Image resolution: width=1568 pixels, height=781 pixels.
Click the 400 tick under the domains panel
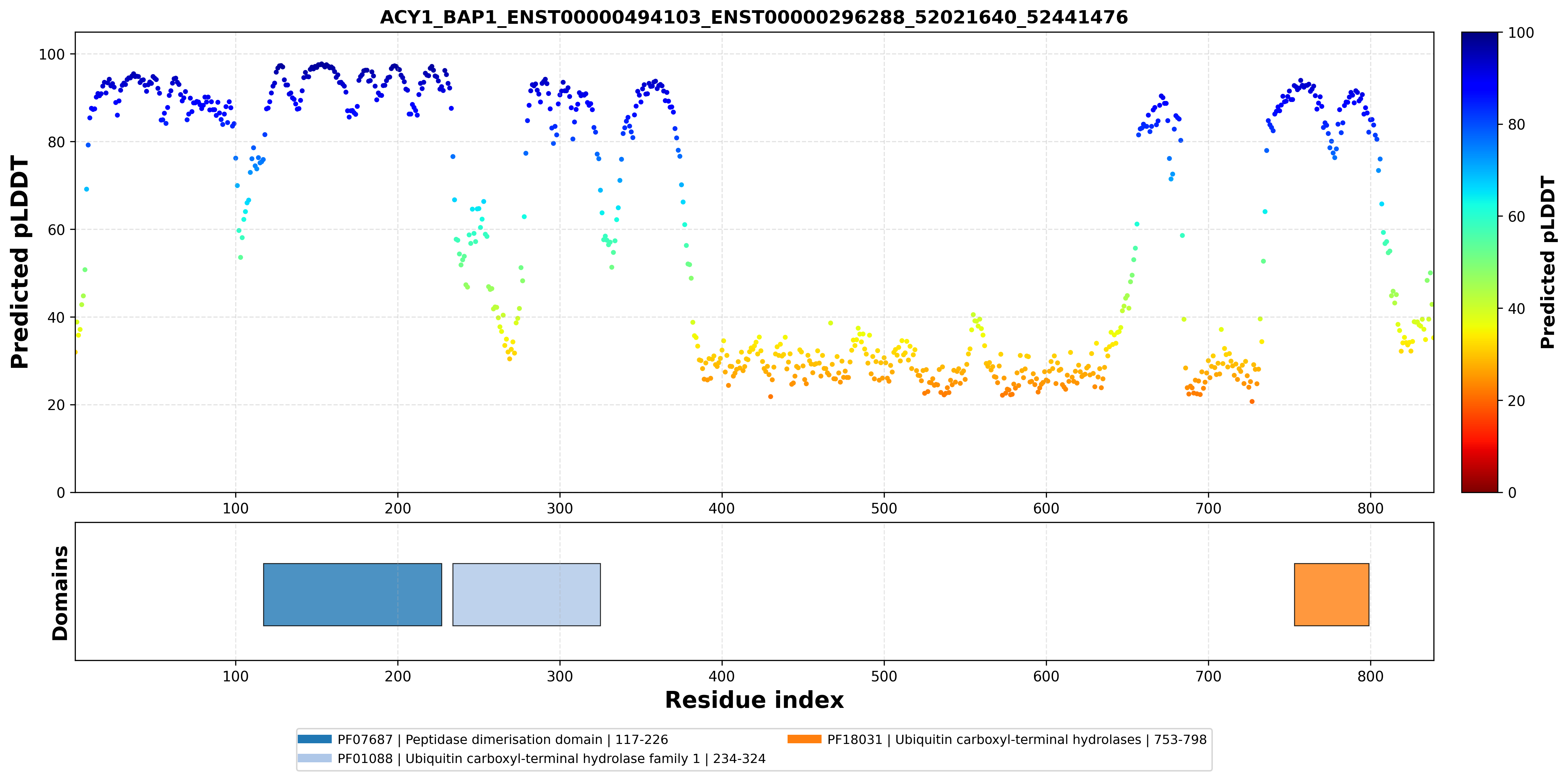[x=722, y=676]
